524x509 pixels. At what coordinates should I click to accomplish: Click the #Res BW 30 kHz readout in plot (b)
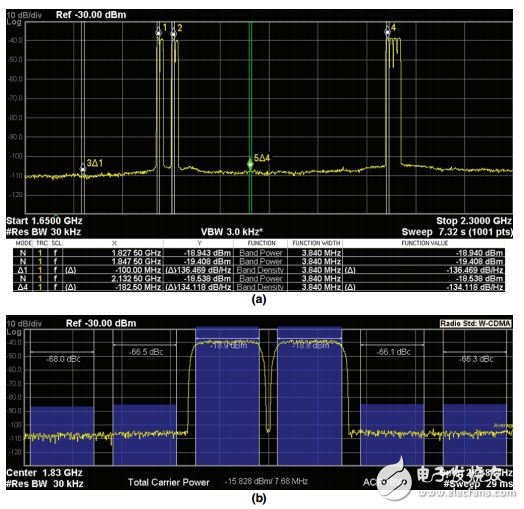pos(44,484)
